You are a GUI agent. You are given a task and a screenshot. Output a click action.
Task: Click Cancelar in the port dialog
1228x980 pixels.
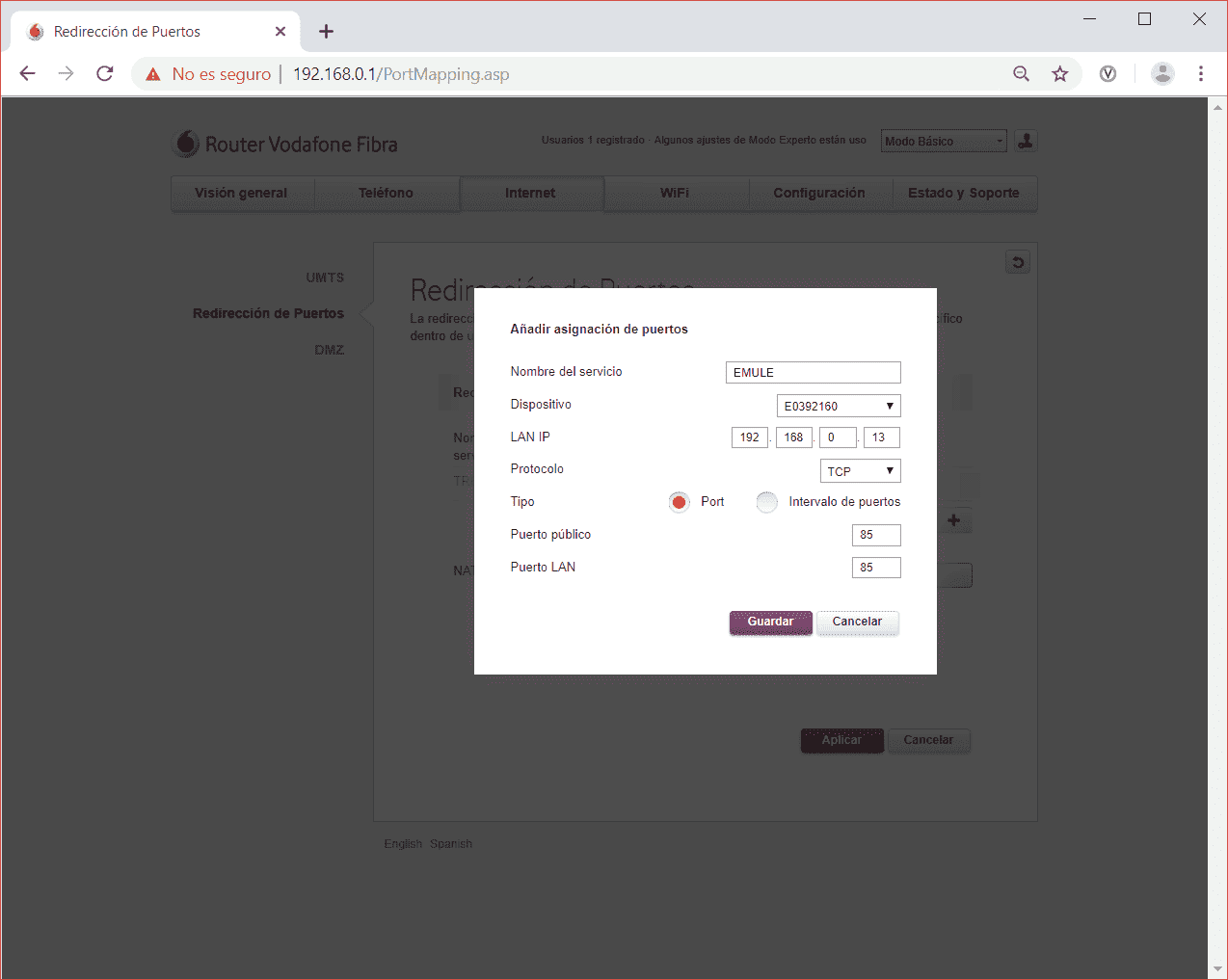(x=857, y=622)
